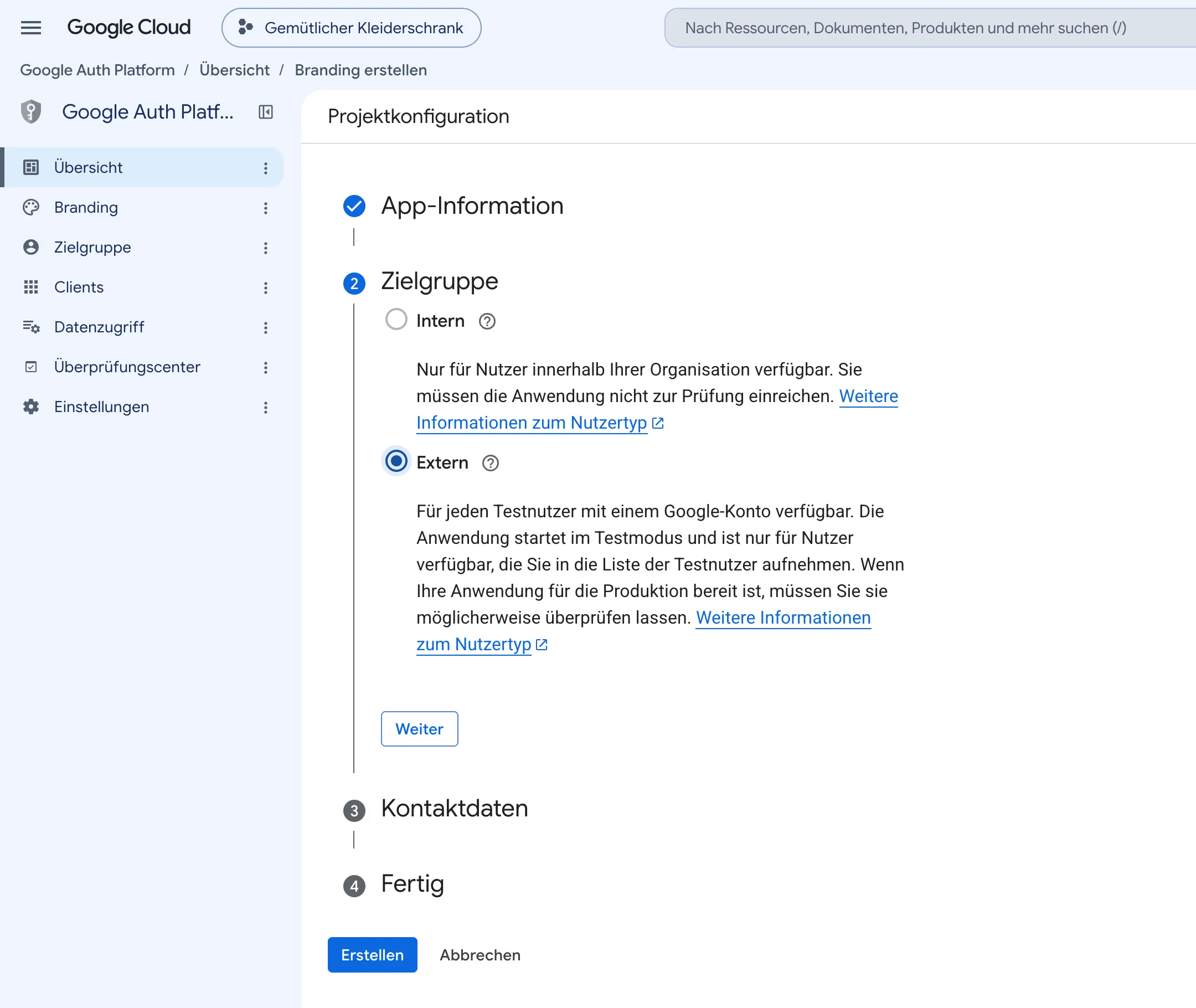
Task: Open more options for Clients
Action: click(x=266, y=288)
